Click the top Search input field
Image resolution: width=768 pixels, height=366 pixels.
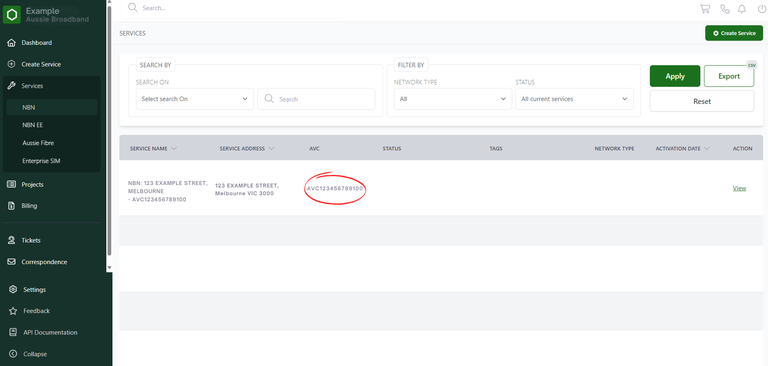[230, 8]
